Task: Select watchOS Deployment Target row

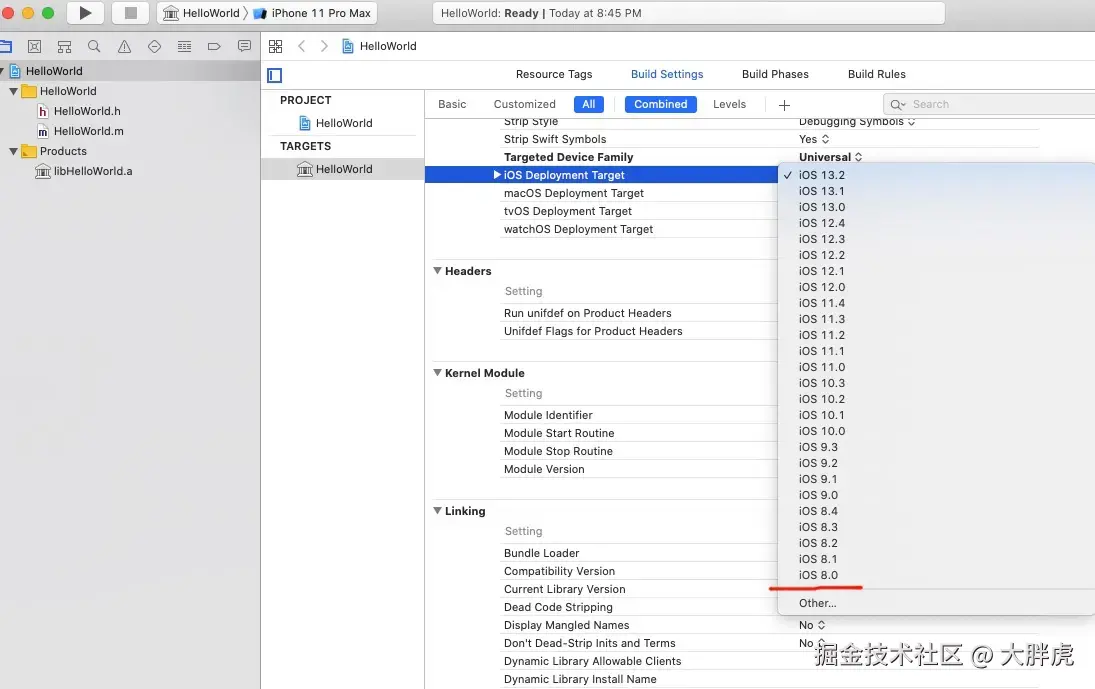Action: pyautogui.click(x=603, y=230)
